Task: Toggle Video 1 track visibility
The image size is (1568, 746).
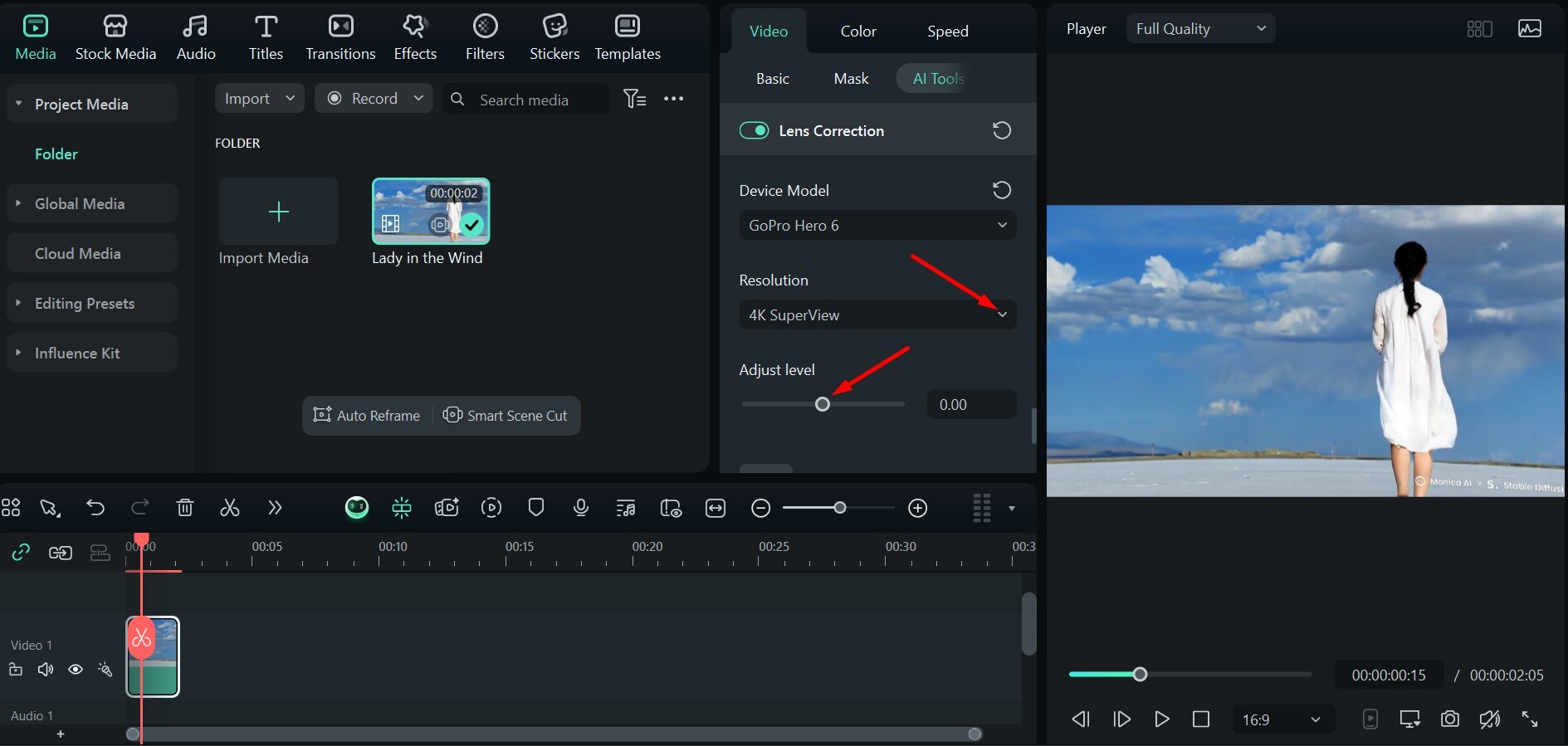Action: point(76,670)
